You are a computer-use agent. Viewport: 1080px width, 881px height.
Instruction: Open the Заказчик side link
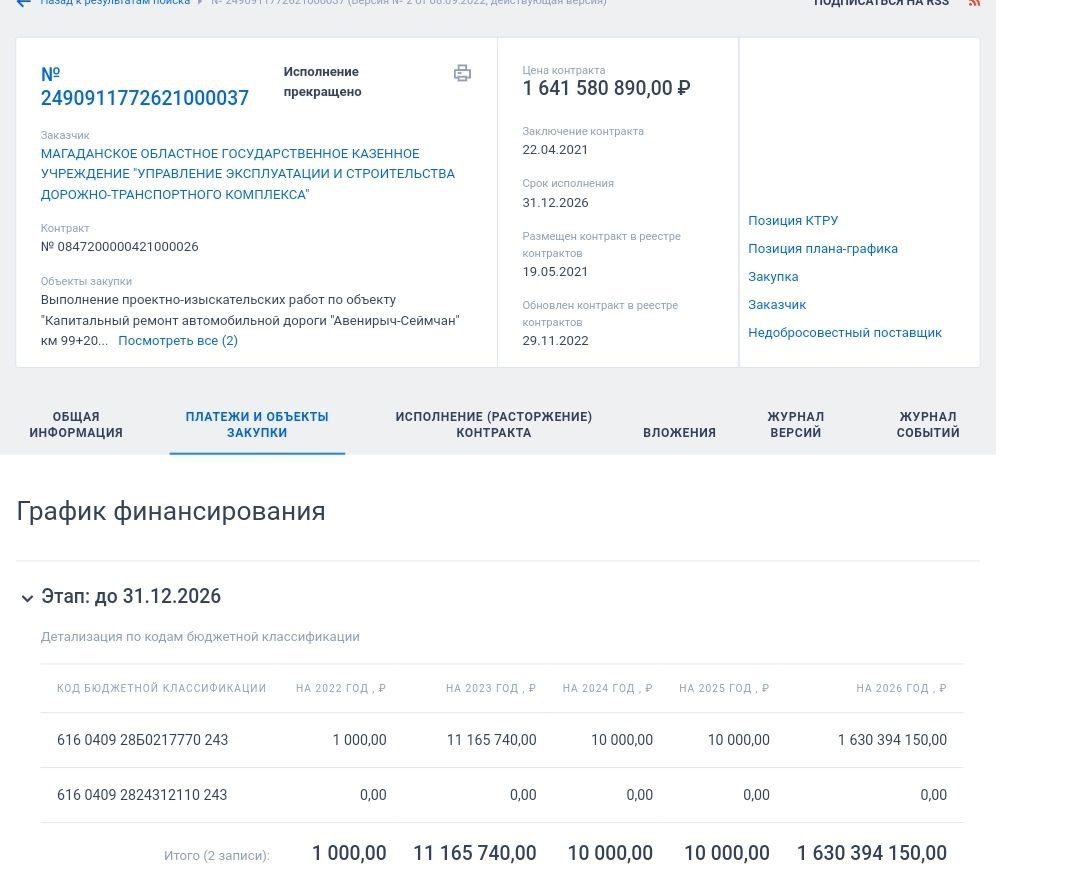point(777,304)
